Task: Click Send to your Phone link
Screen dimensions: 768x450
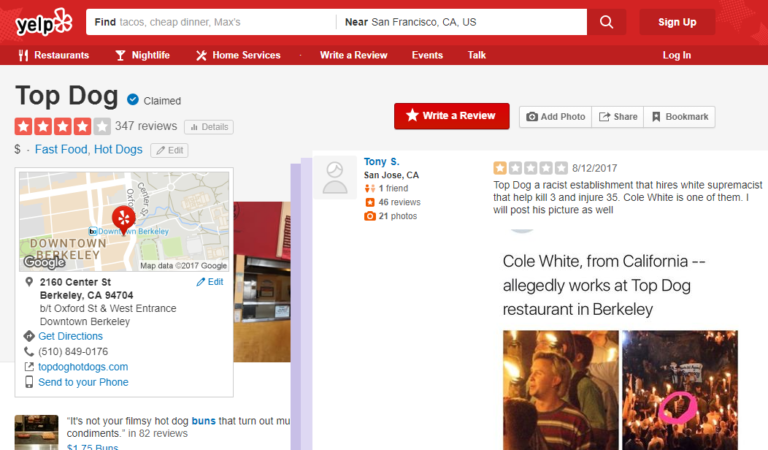Action: tap(83, 382)
